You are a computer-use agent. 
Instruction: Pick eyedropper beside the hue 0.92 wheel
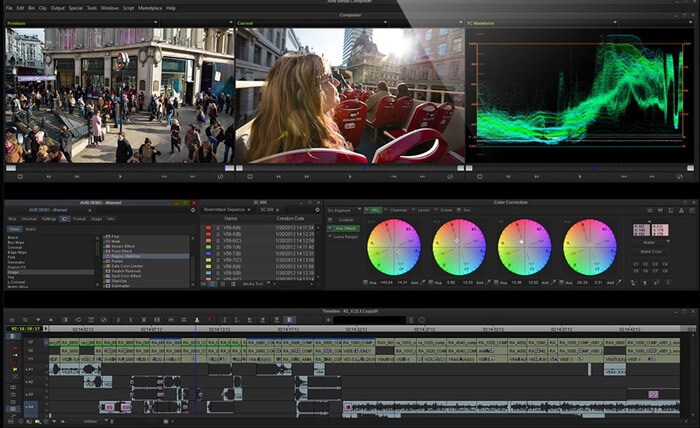pyautogui.click(x=488, y=283)
